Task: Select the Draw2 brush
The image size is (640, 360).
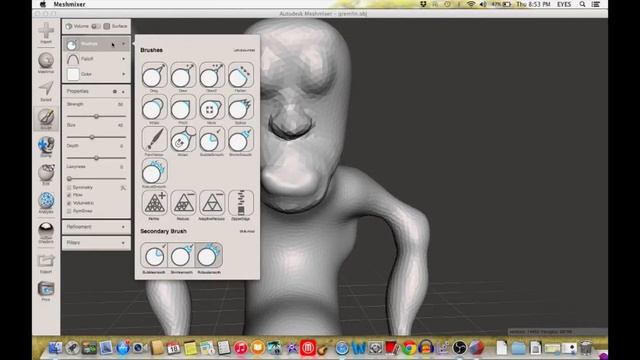Action: tap(212, 75)
